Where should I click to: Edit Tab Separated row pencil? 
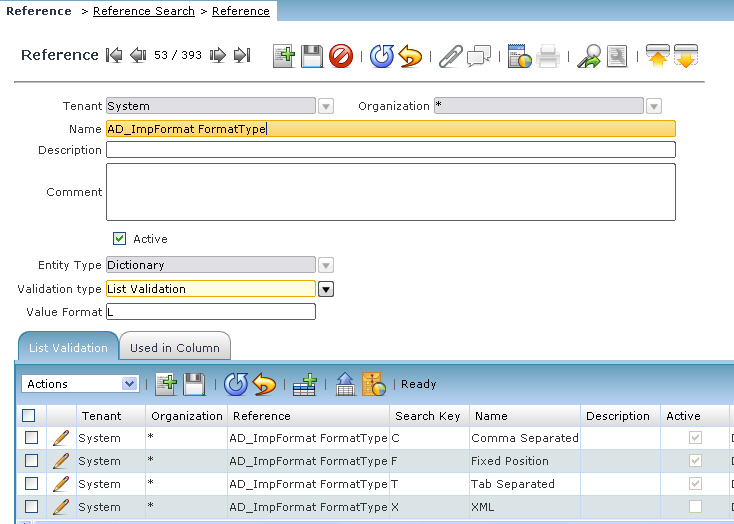[x=61, y=484]
